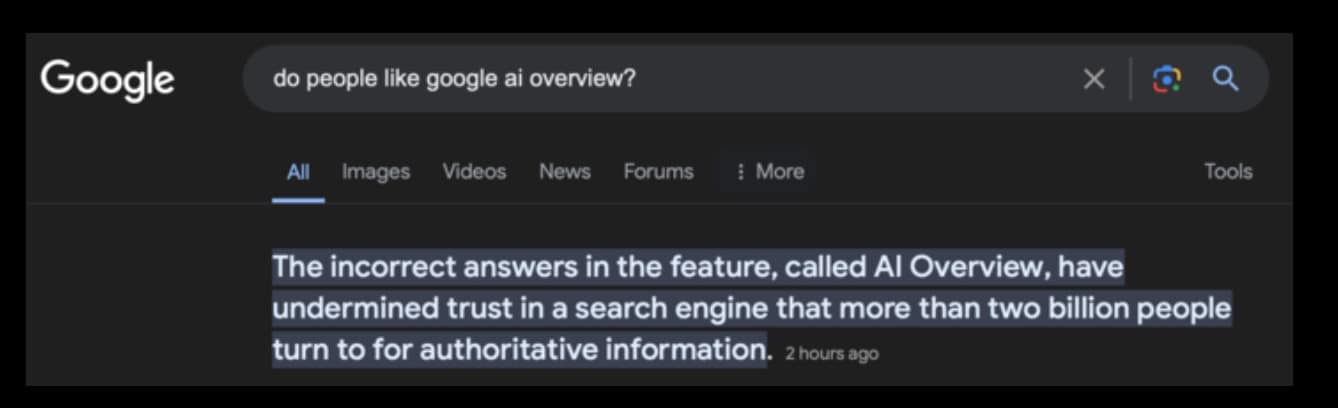Click the words "AI Overview" in the snippet
The width and height of the screenshot is (1338, 408).
click(958, 268)
